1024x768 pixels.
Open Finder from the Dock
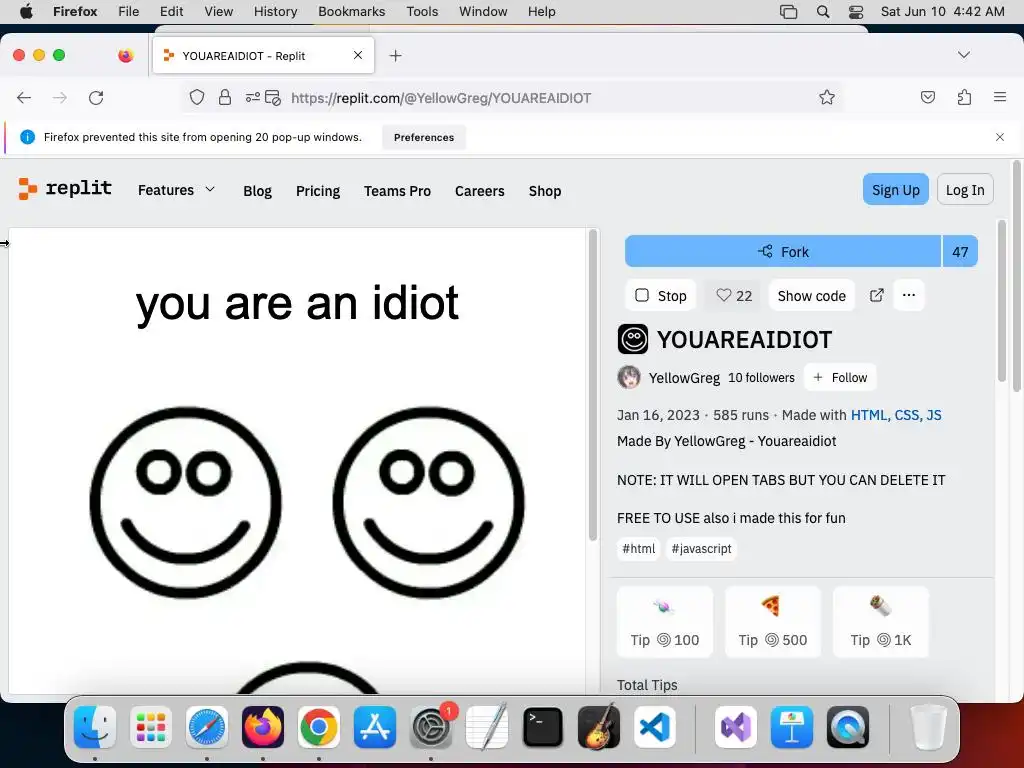click(x=95, y=728)
